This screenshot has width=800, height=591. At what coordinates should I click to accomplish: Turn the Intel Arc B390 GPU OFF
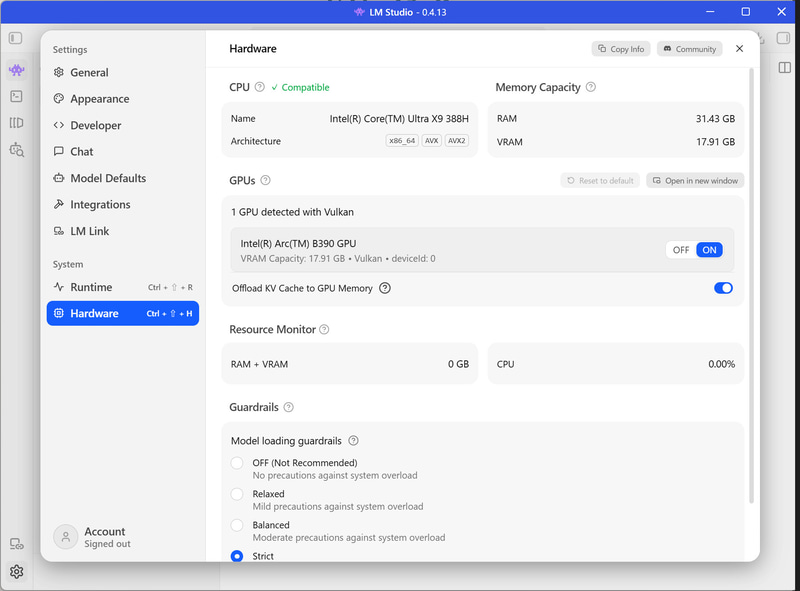pyautogui.click(x=681, y=250)
